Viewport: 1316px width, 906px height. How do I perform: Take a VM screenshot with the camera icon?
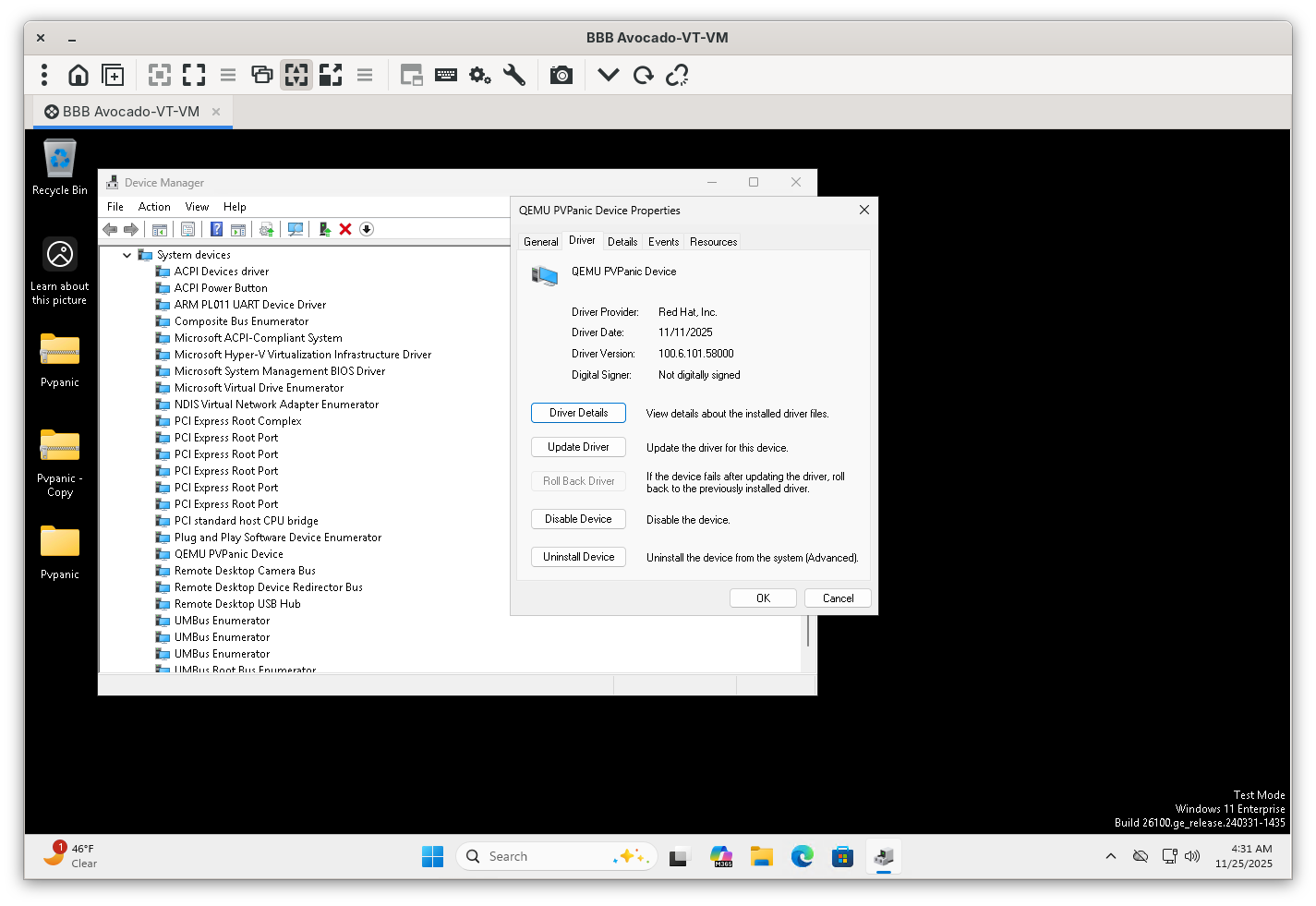click(x=561, y=75)
